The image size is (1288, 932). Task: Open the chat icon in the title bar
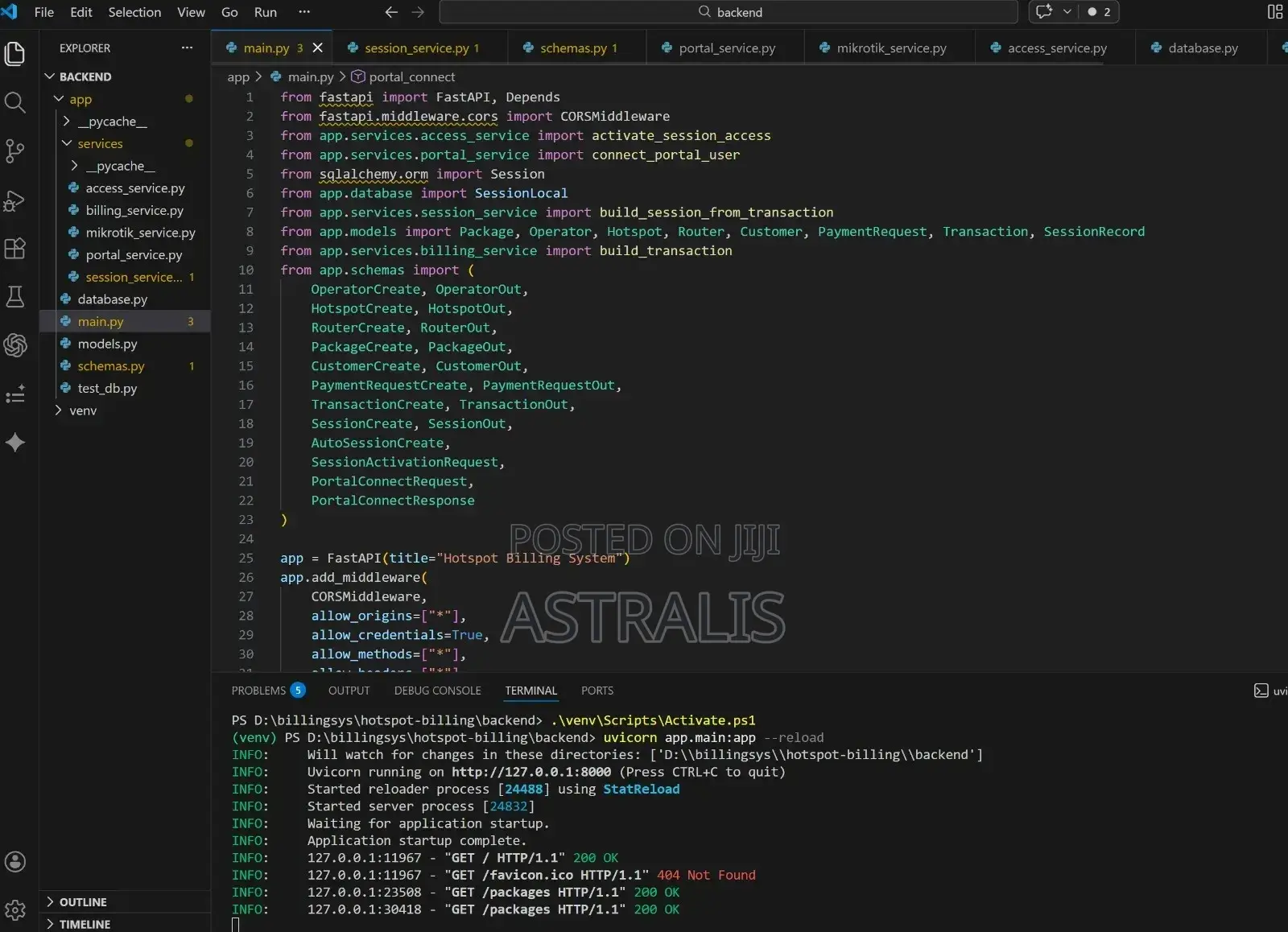click(1044, 12)
